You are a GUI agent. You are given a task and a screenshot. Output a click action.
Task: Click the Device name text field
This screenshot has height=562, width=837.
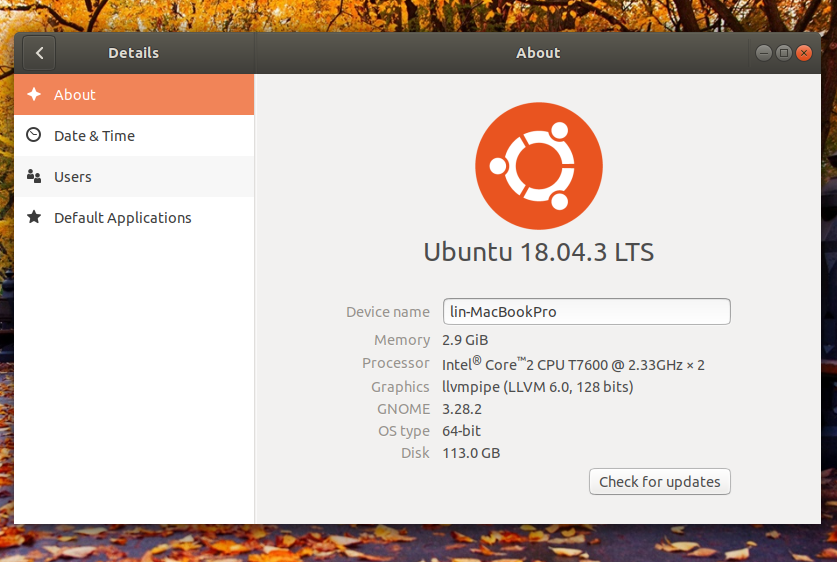[587, 311]
